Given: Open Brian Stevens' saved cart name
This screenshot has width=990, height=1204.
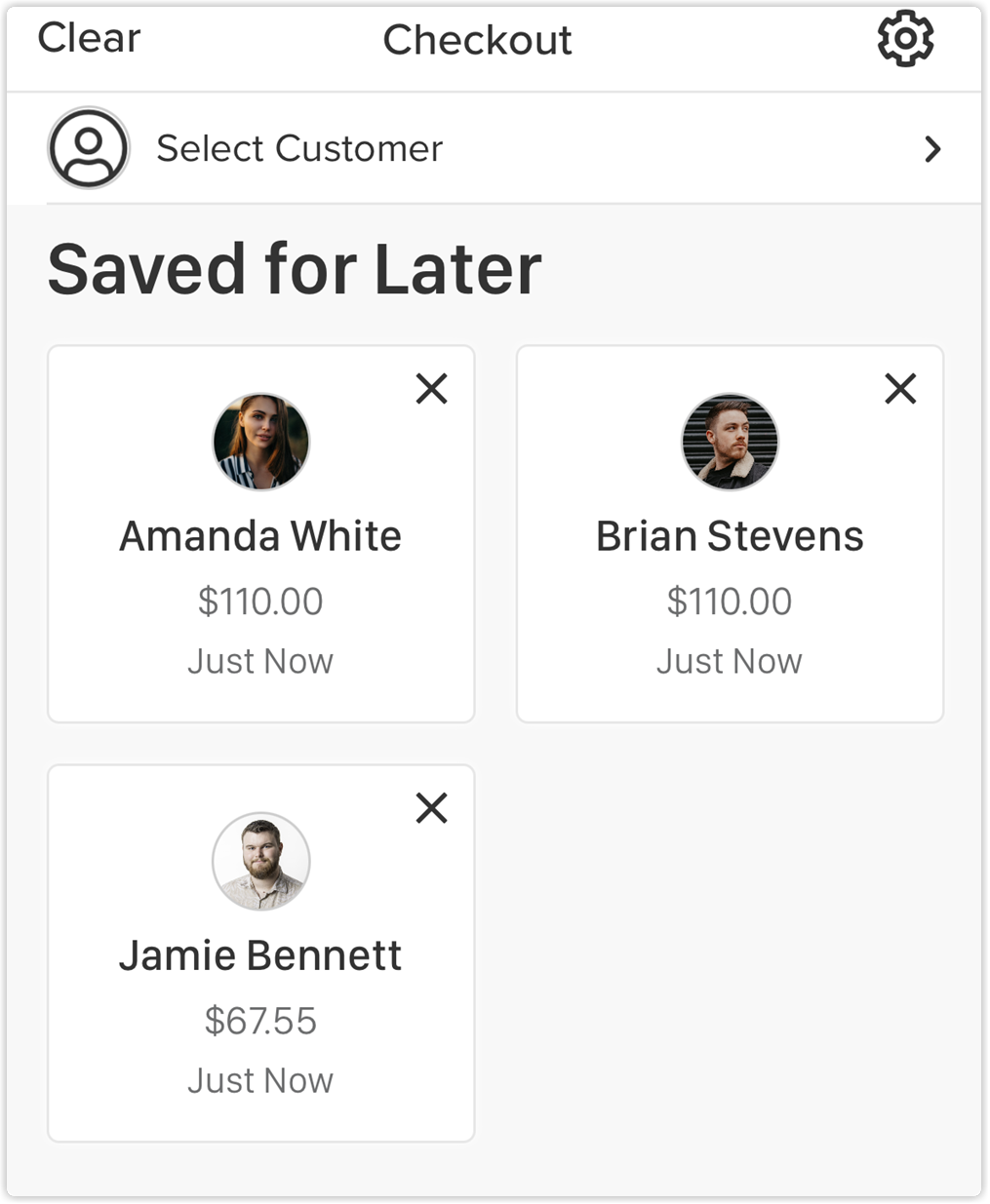Looking at the screenshot, I should [x=730, y=536].
